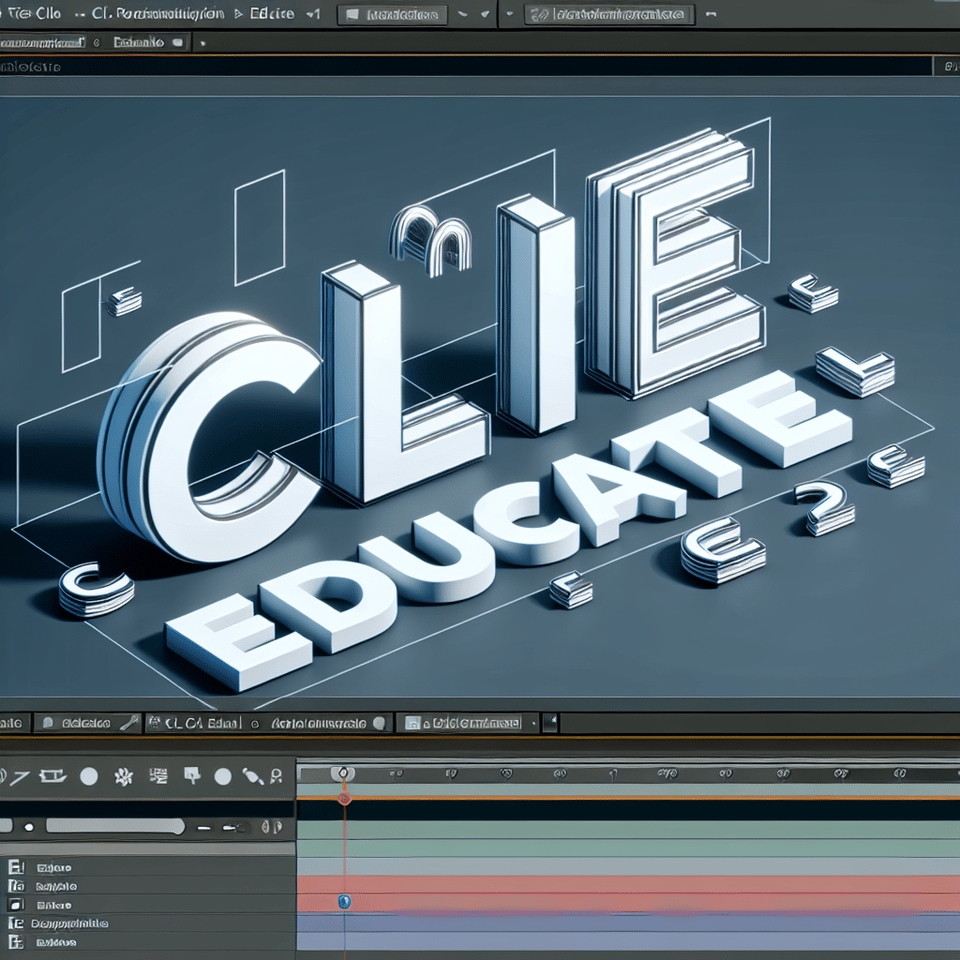Click the split-circle icon right of the slider row

point(272,828)
